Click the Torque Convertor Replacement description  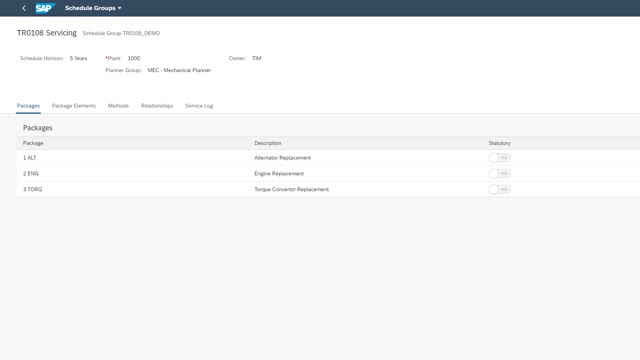point(291,189)
